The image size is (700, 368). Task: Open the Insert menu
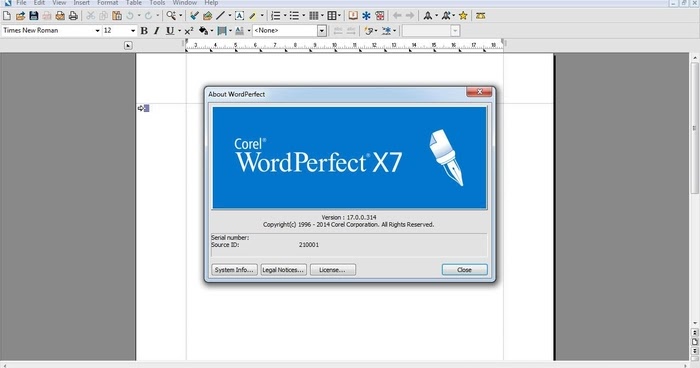click(x=82, y=3)
